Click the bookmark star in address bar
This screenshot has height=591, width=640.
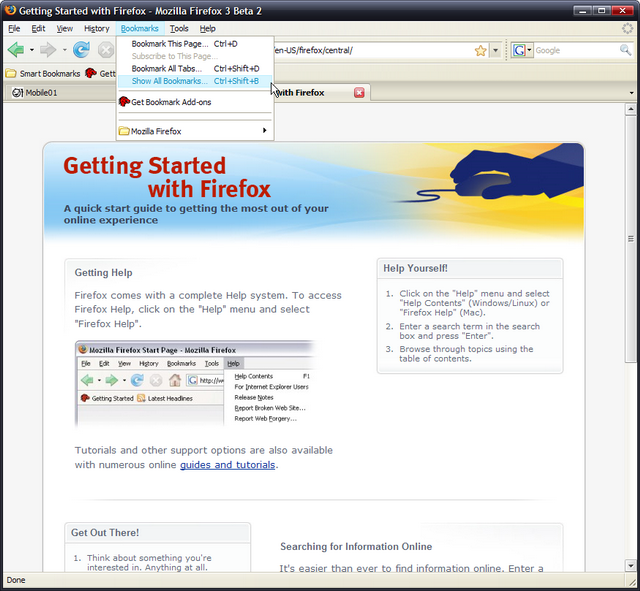pyautogui.click(x=480, y=51)
